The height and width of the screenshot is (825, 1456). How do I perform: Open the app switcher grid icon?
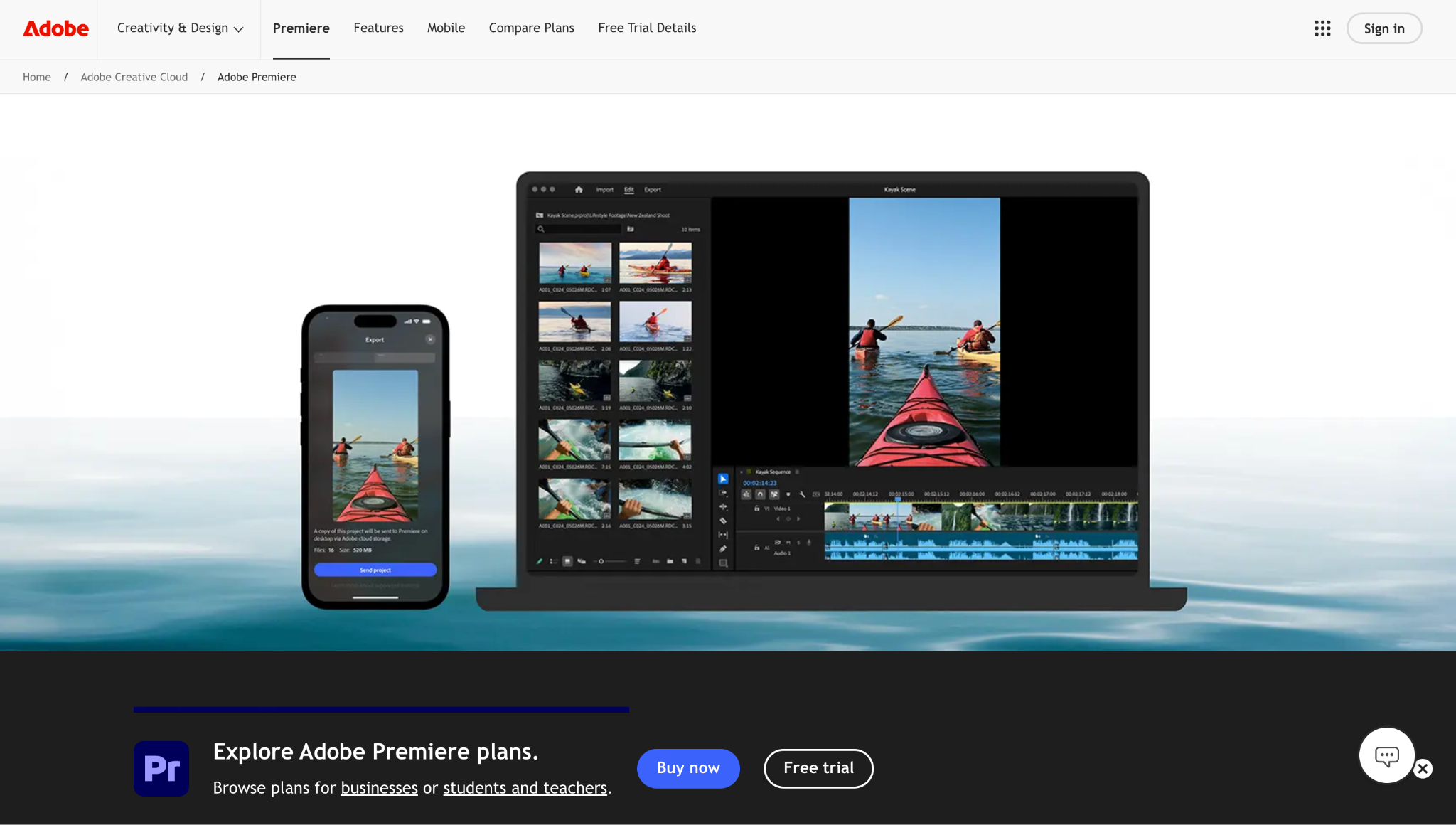click(x=1322, y=28)
